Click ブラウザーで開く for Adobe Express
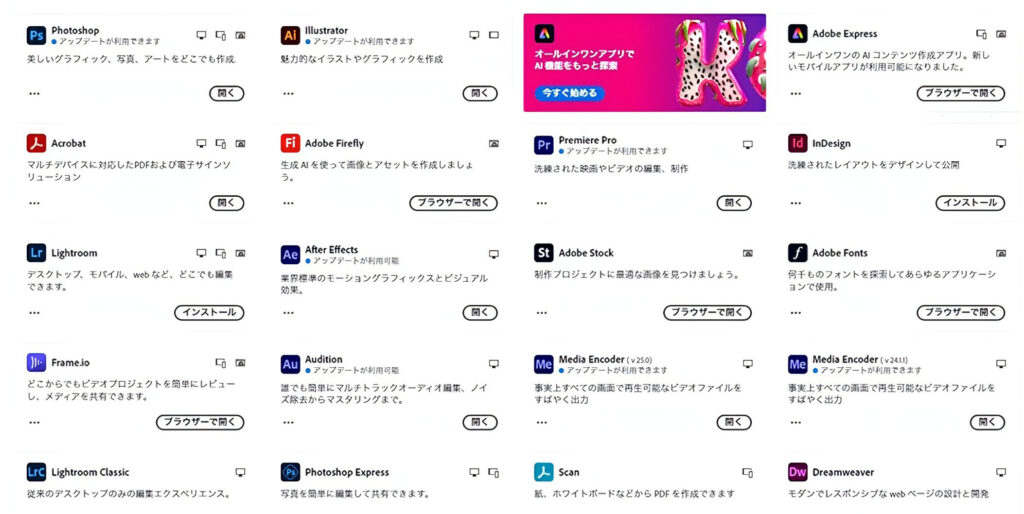This screenshot has height=514, width=1024. (961, 93)
